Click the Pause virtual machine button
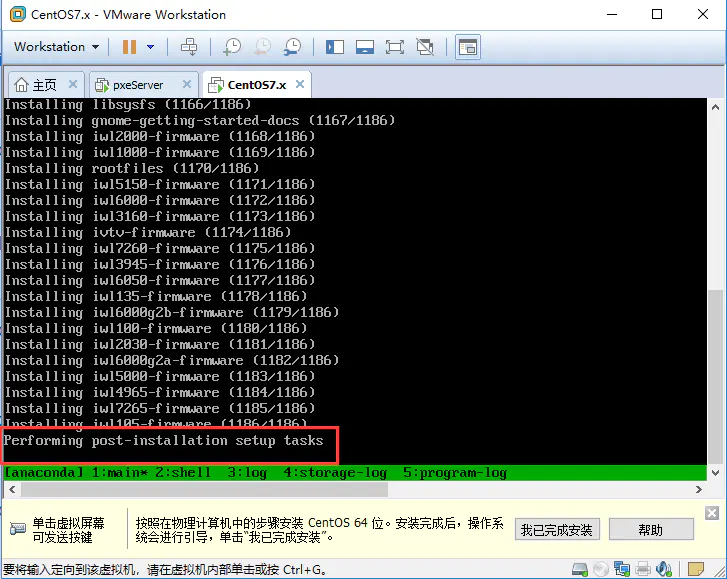 [129, 47]
